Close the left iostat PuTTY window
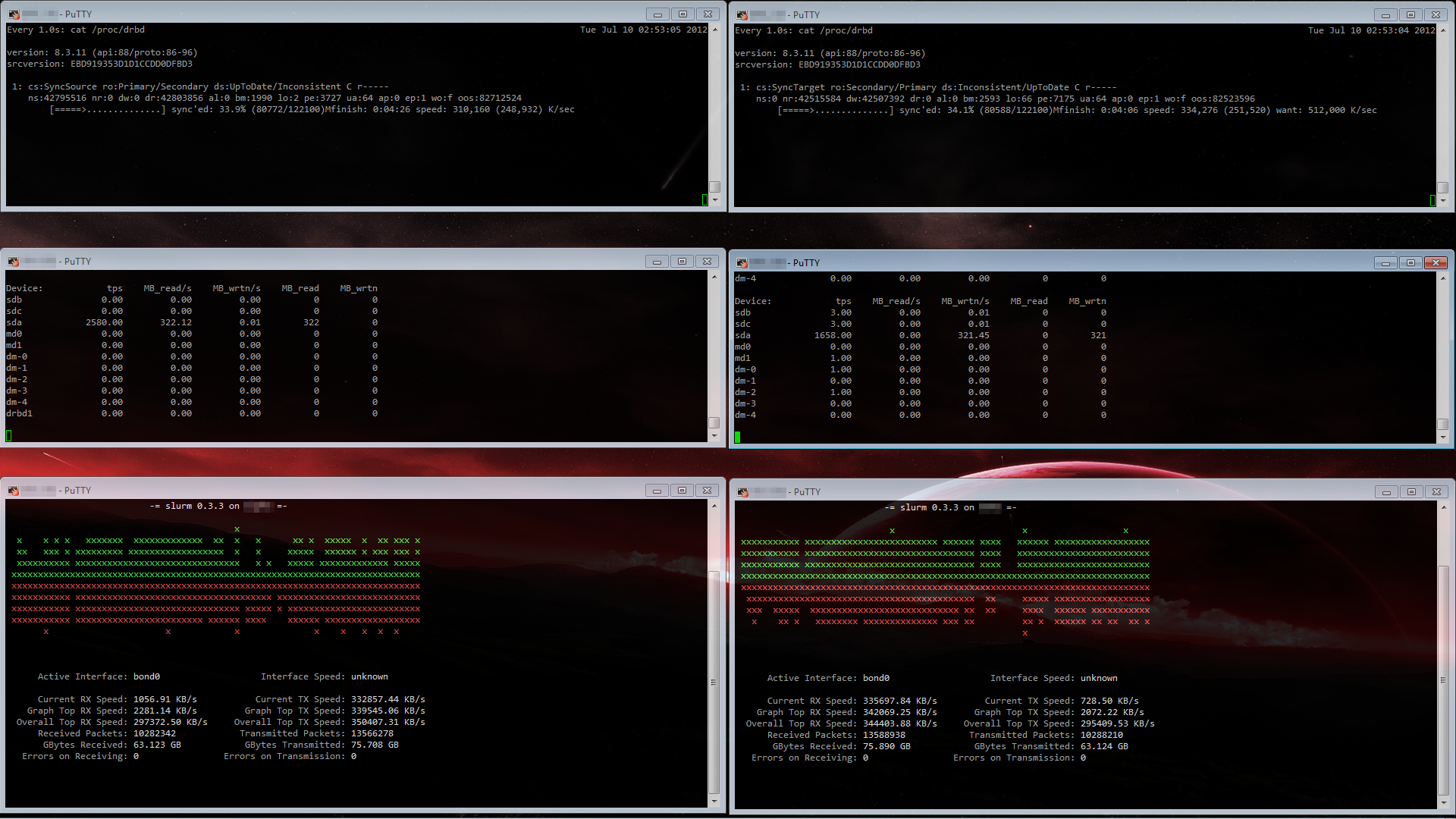 (707, 262)
